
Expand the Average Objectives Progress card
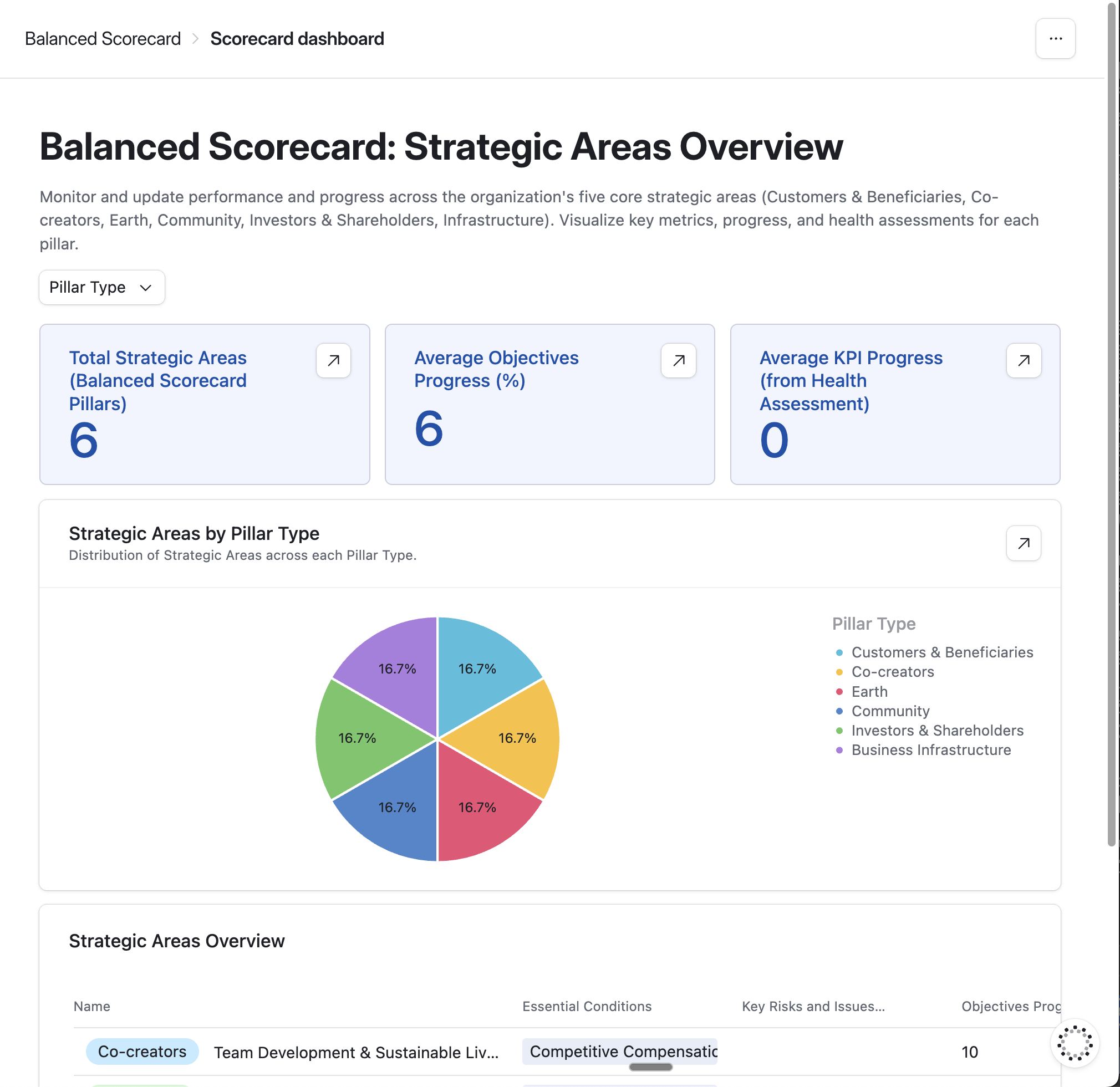(x=678, y=360)
